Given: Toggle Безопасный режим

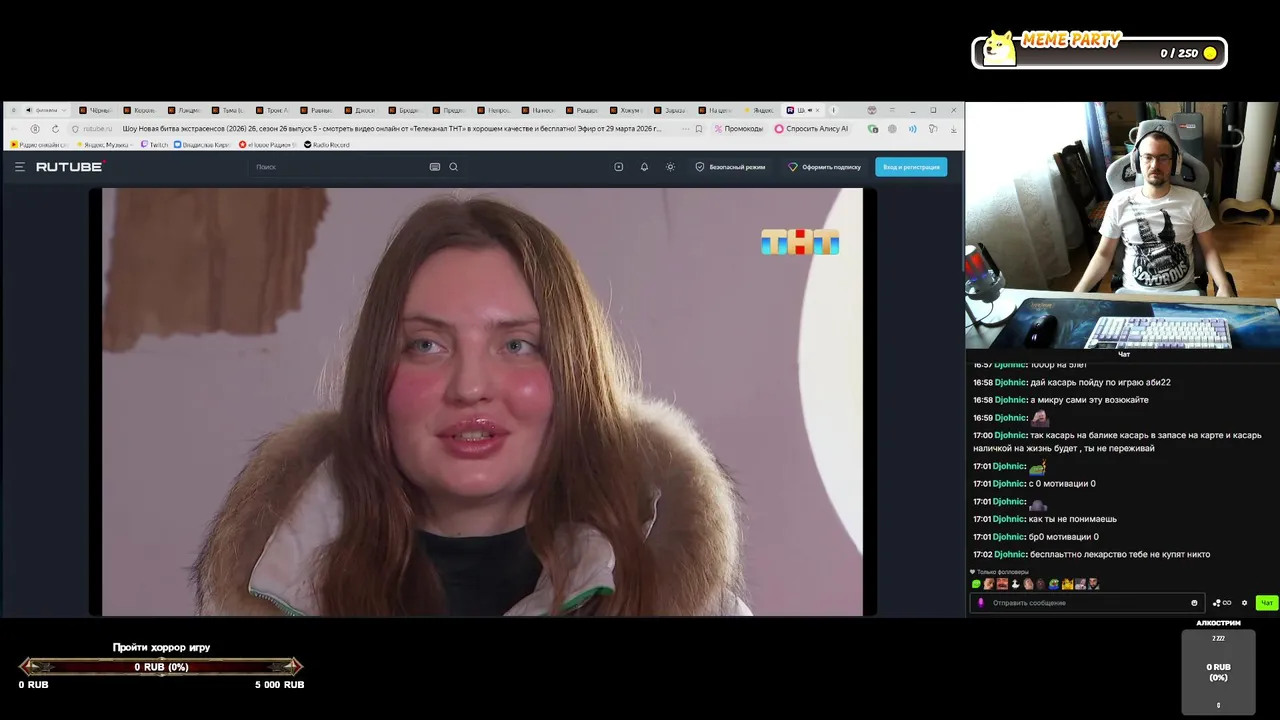Looking at the screenshot, I should (730, 167).
